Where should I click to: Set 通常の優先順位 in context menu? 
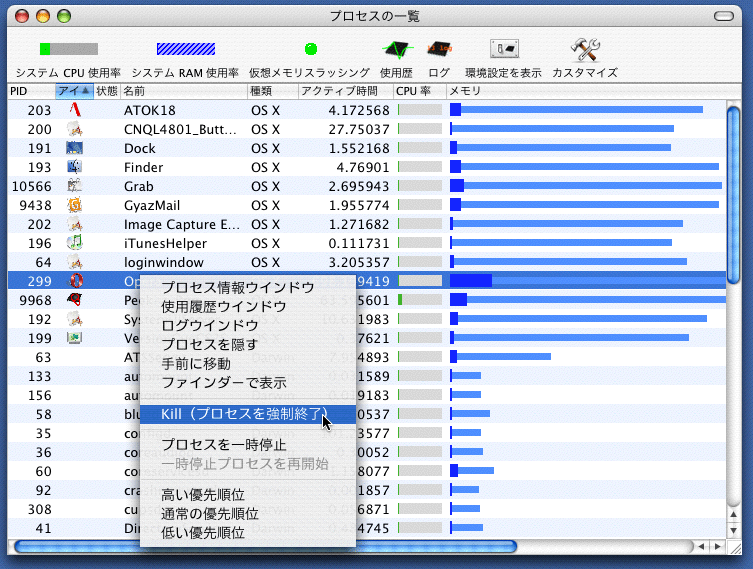pos(248,514)
